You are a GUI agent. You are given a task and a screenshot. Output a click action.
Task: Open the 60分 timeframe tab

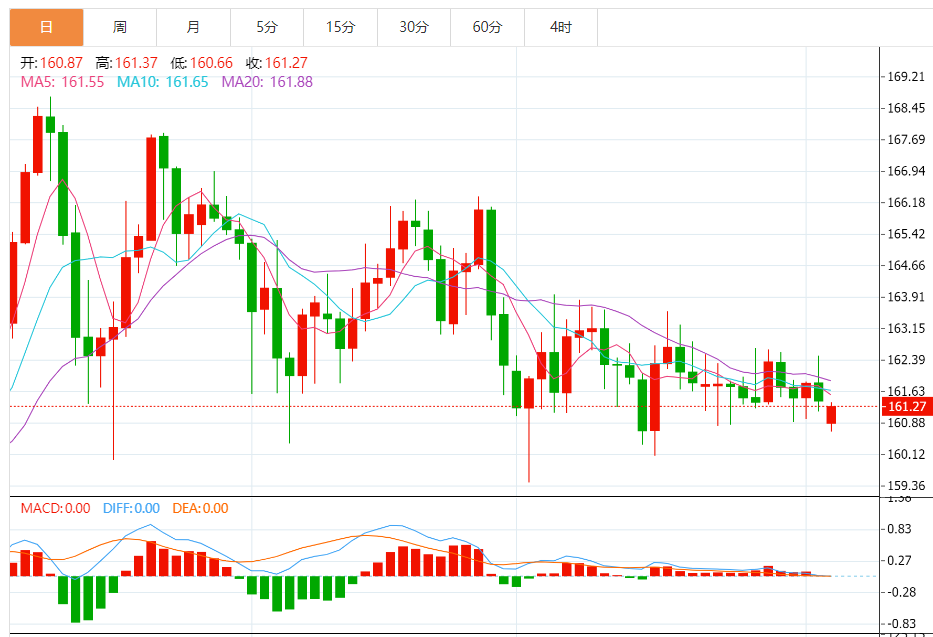tap(487, 27)
